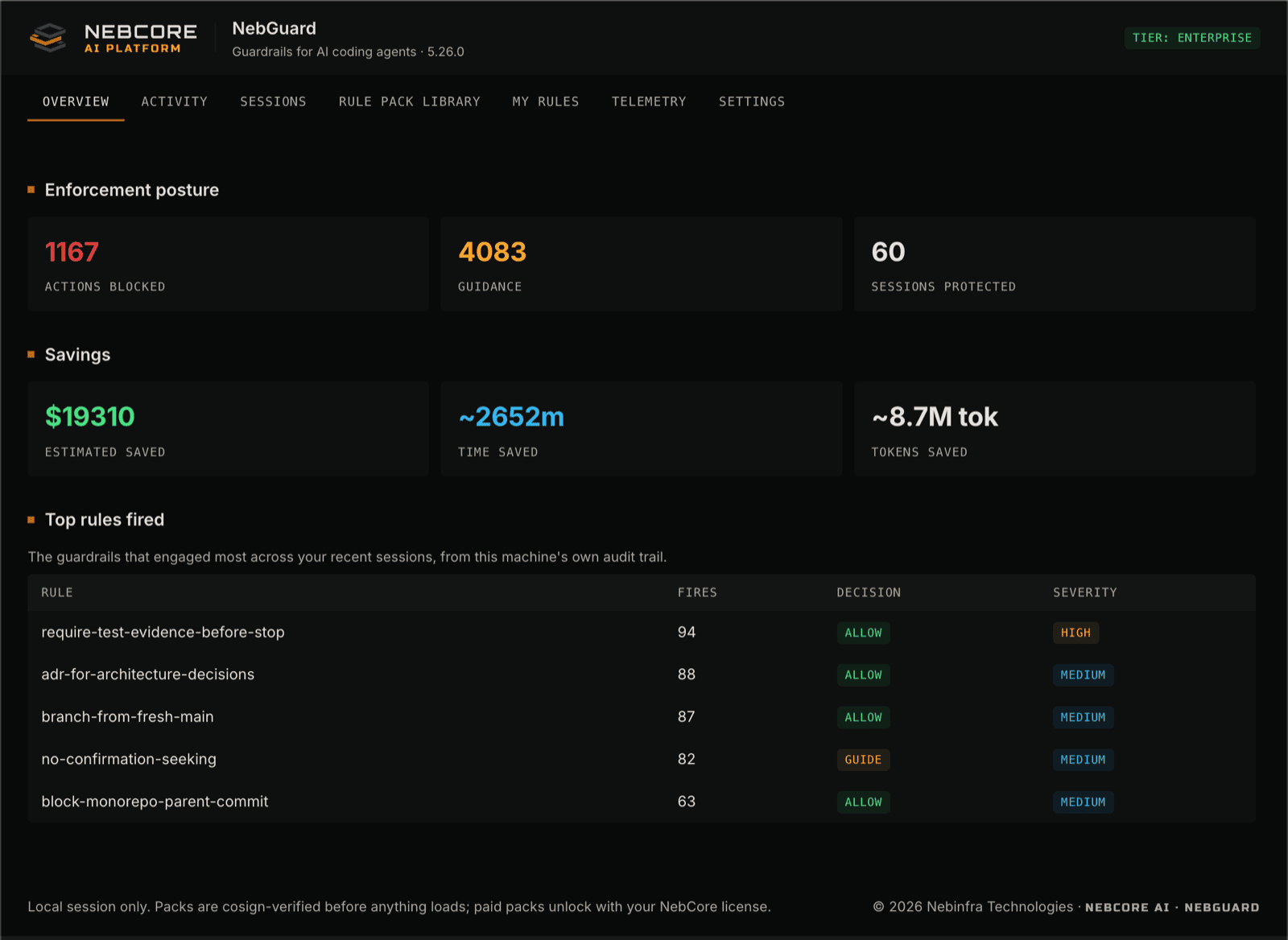This screenshot has height=940, width=1288.
Task: Click the ~2652m Time Saved card
Action: click(x=642, y=429)
